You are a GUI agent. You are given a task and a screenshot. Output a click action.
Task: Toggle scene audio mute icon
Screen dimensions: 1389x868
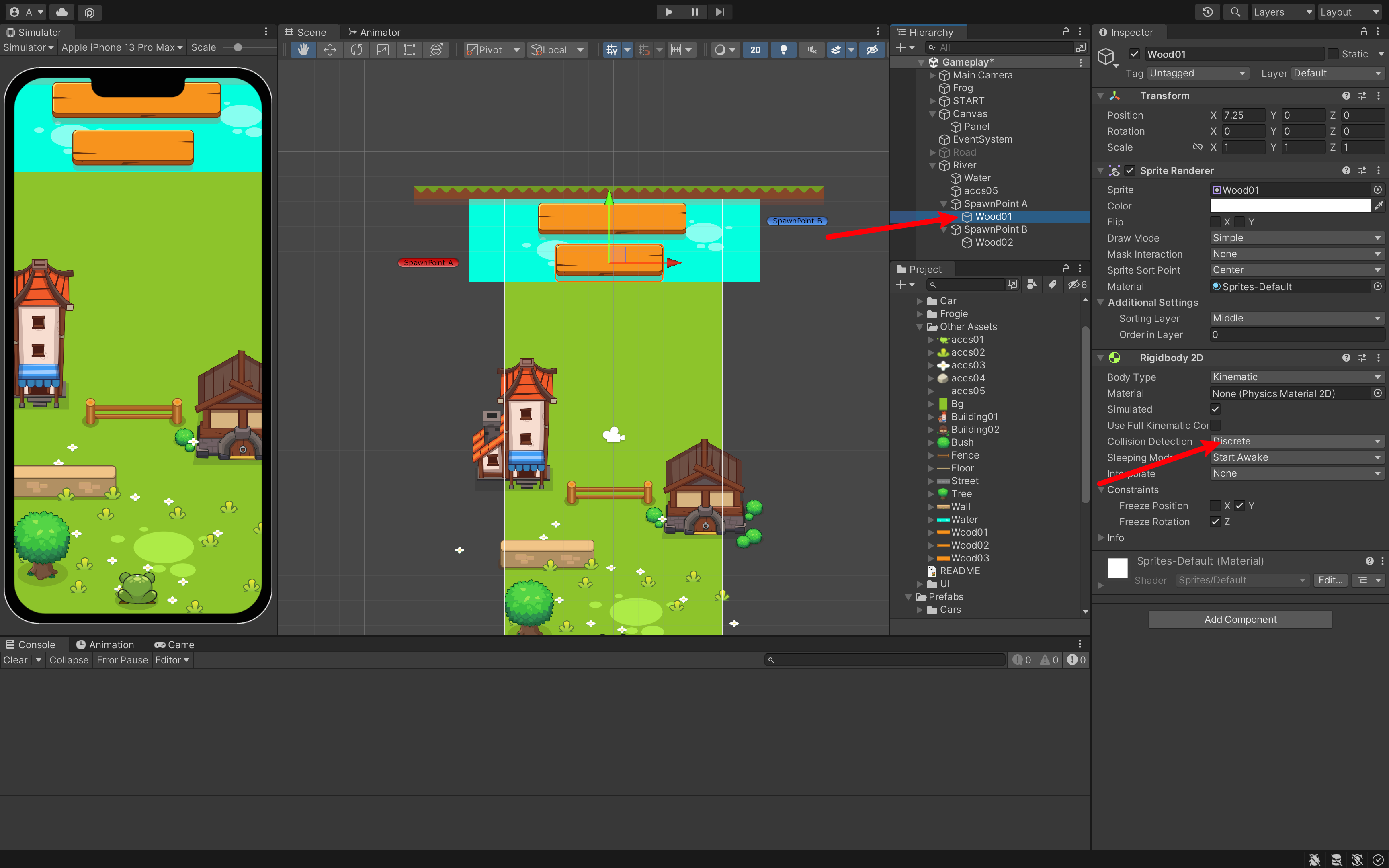coord(811,50)
